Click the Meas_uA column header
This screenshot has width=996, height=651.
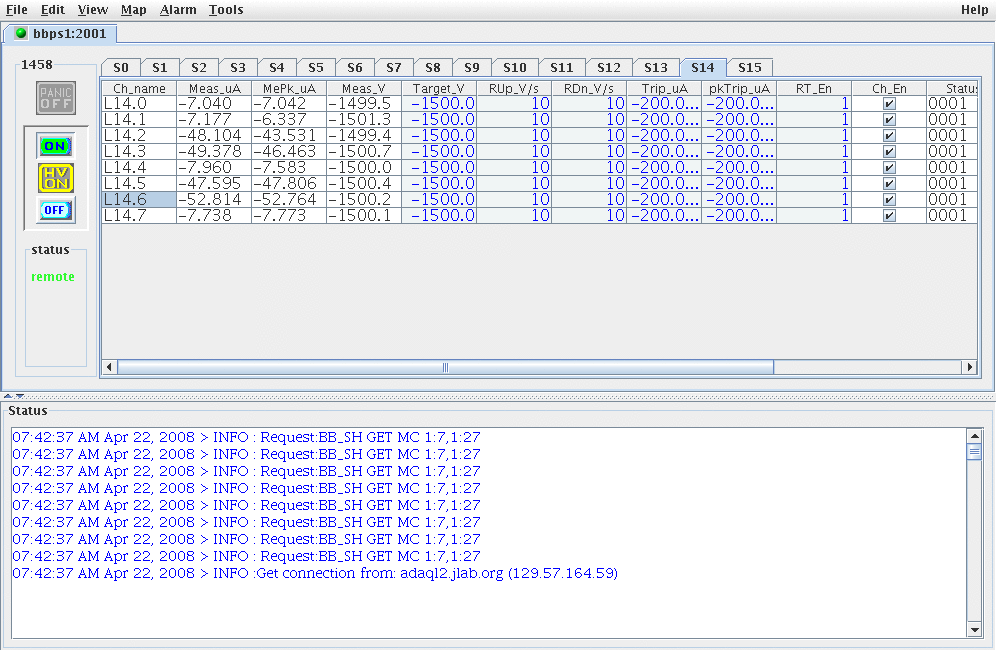pos(214,88)
